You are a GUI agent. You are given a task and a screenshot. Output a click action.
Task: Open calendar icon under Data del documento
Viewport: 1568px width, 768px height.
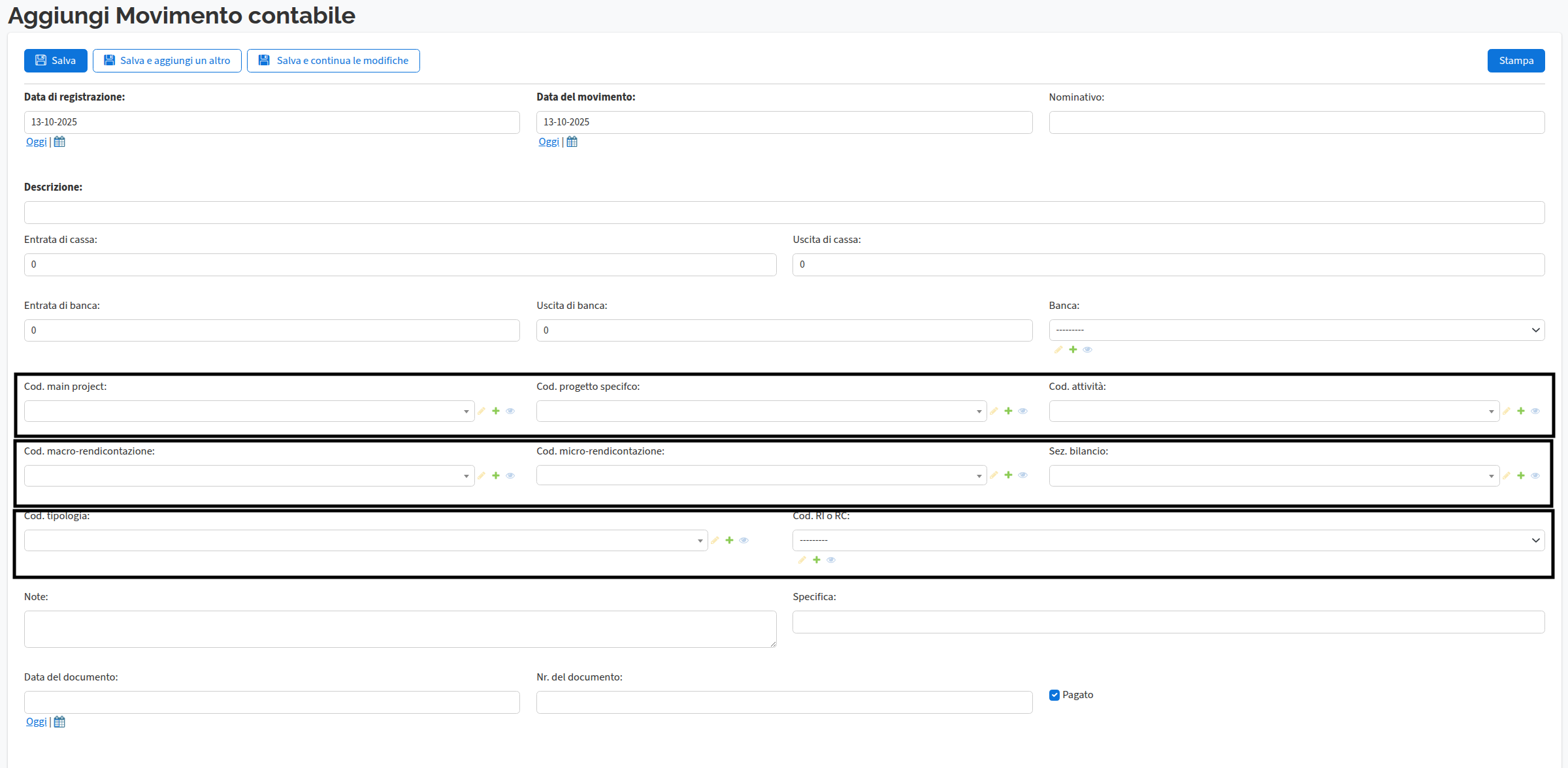pos(59,722)
